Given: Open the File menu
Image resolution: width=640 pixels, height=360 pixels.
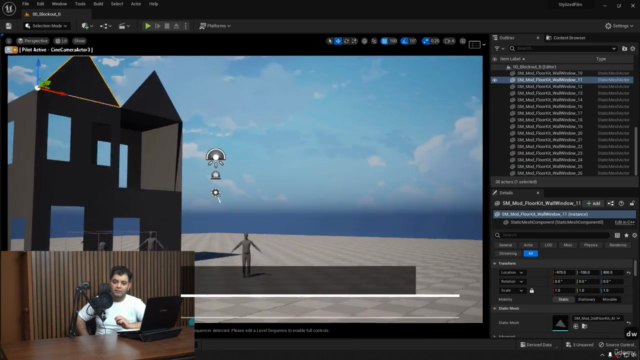Looking at the screenshot, I should 26,4.
